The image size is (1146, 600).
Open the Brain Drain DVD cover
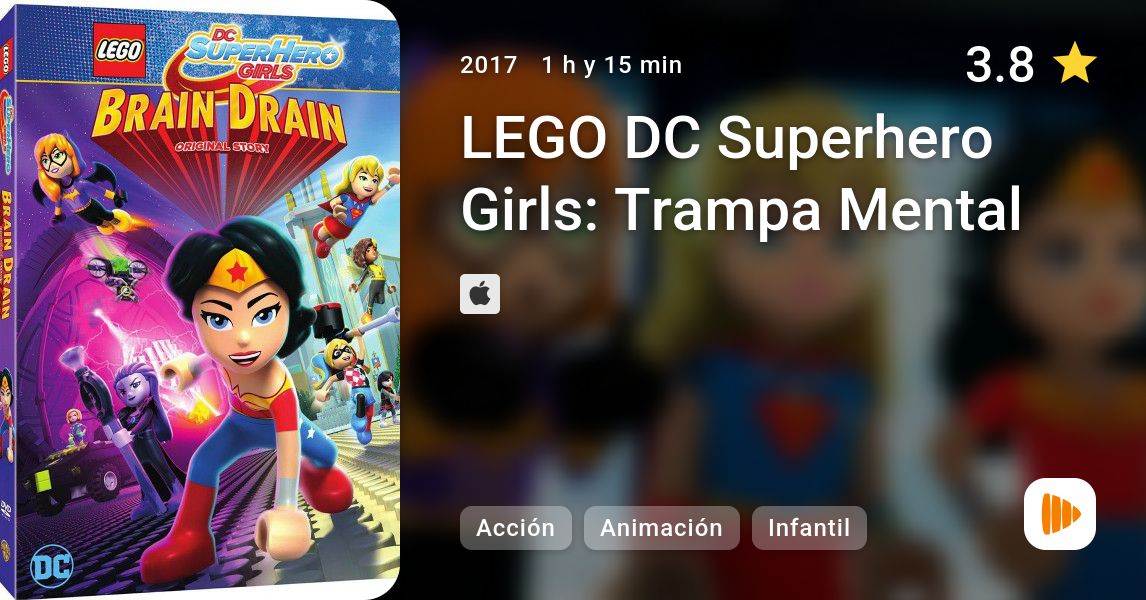point(200,300)
